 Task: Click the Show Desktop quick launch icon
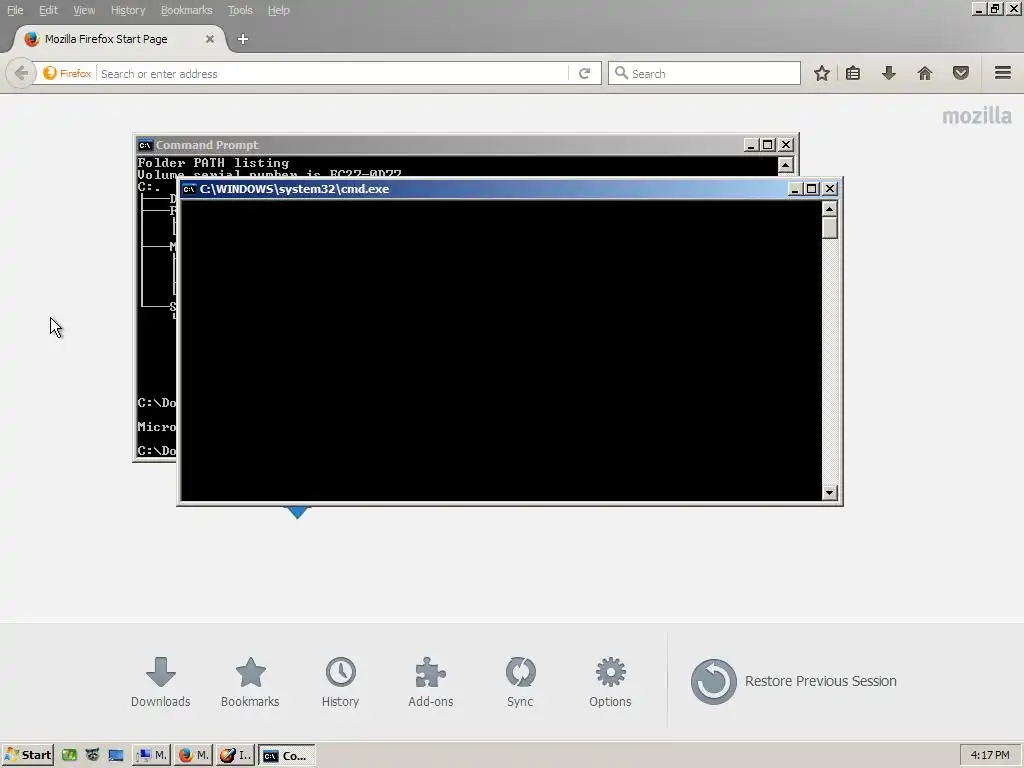116,755
